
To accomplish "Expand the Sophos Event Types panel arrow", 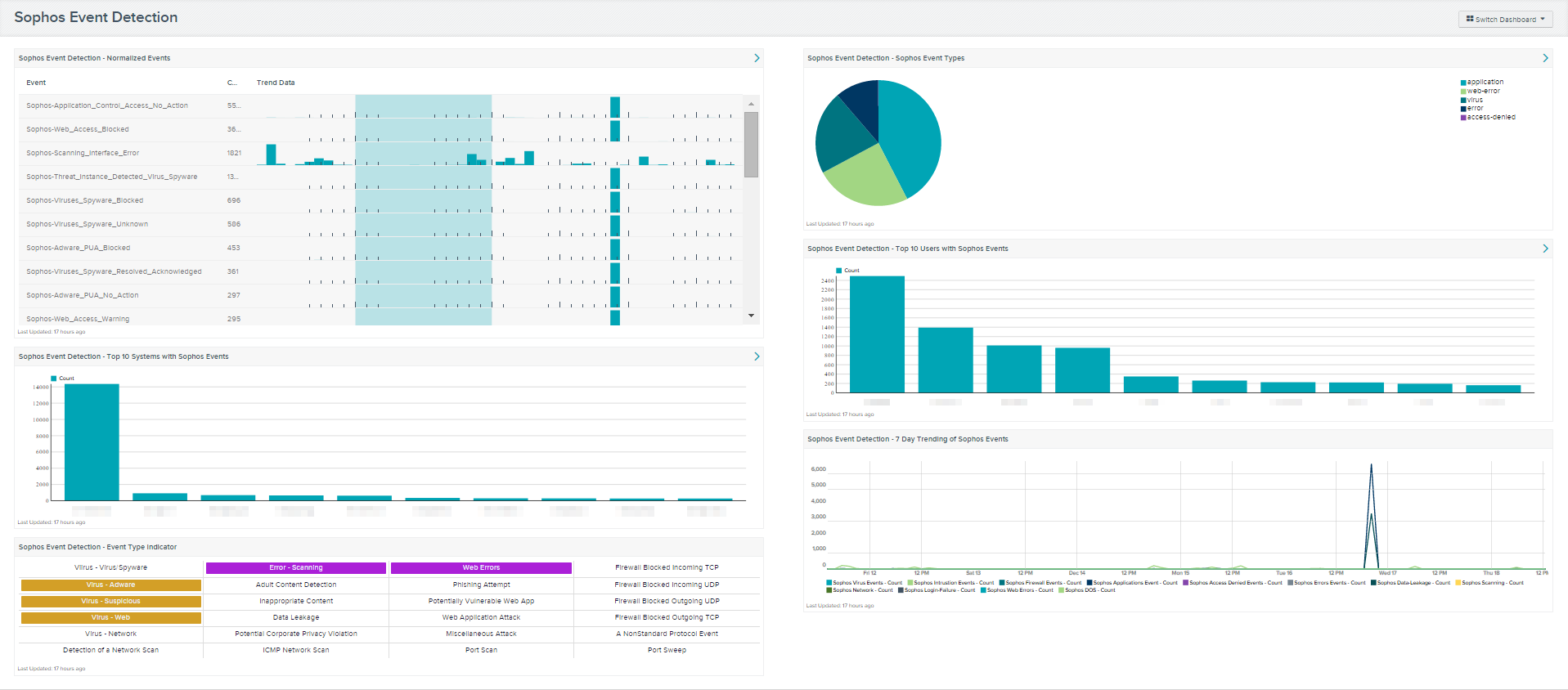I will (1545, 58).
